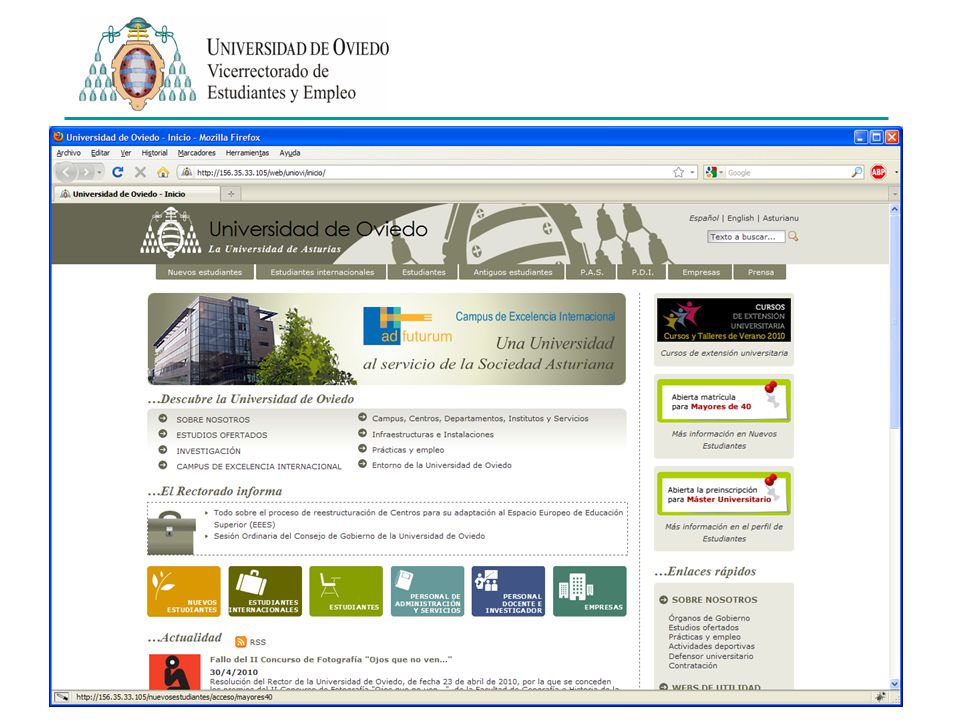Viewport: 960px width, 720px height.
Task: Go to Antiguos estudiantes nav tab
Action: 512,272
